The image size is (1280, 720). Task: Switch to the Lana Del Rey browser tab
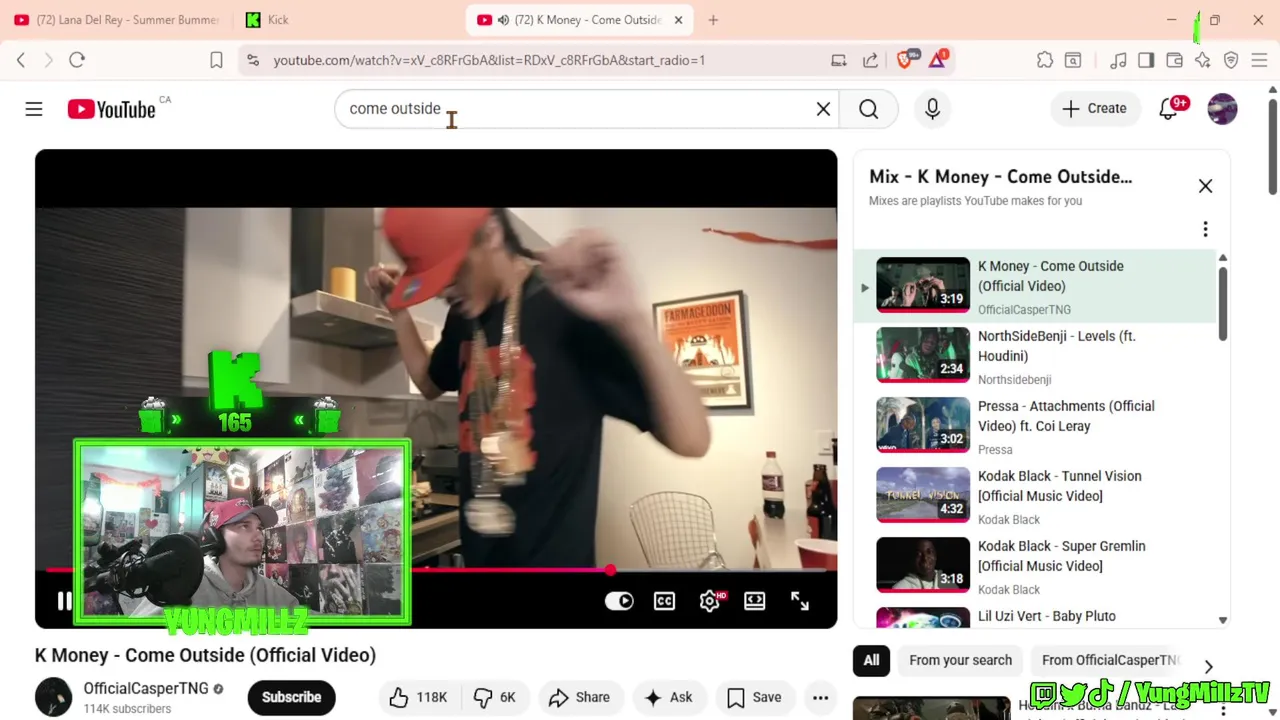(116, 20)
